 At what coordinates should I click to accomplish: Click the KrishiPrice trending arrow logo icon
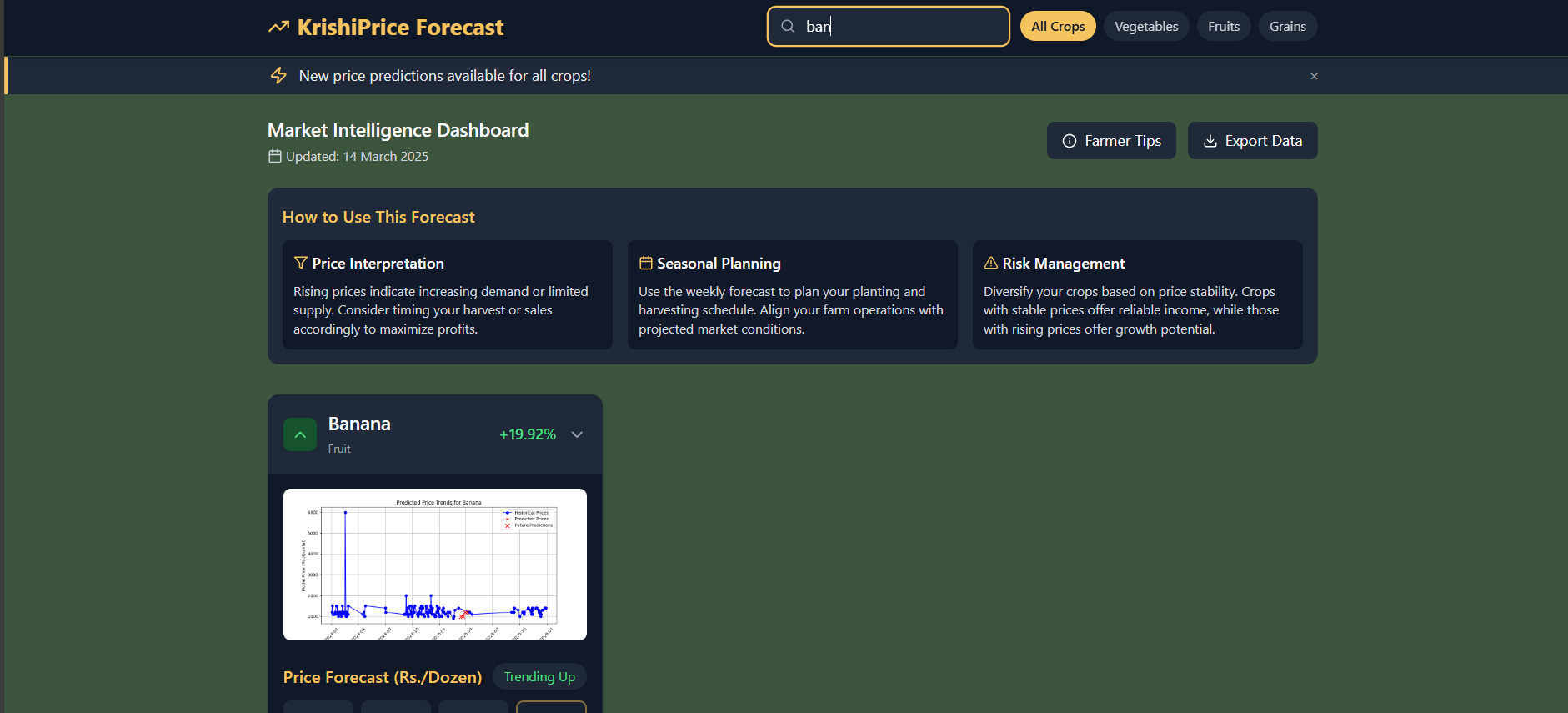(x=278, y=28)
